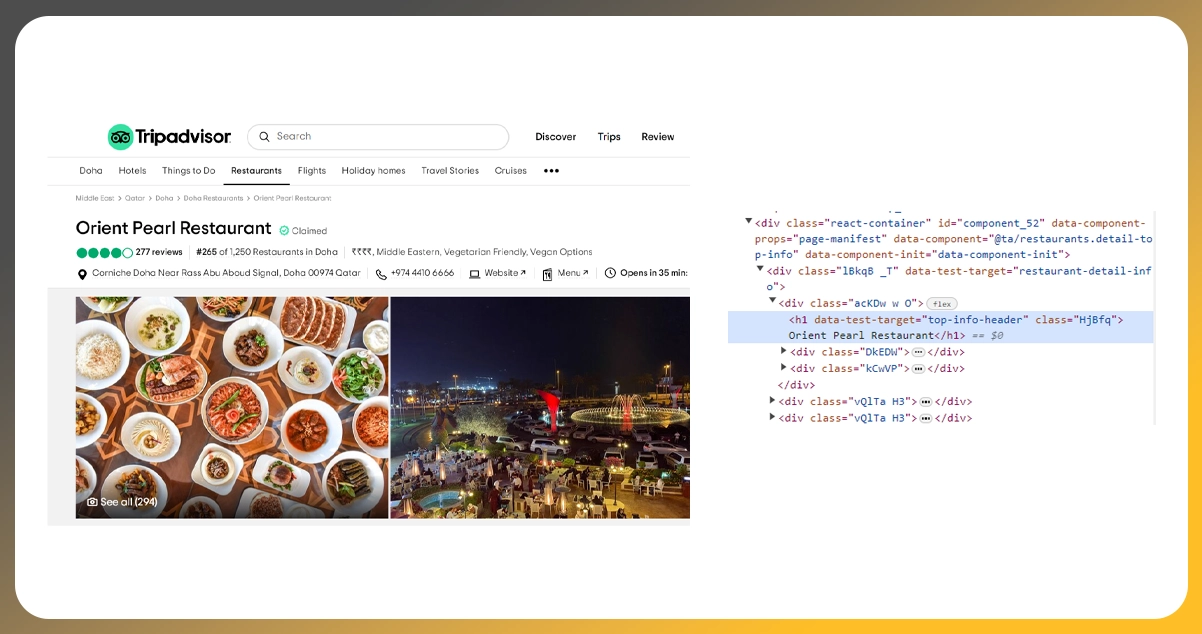This screenshot has width=1202, height=634.
Task: Open the 277 reviews link
Action: click(159, 252)
